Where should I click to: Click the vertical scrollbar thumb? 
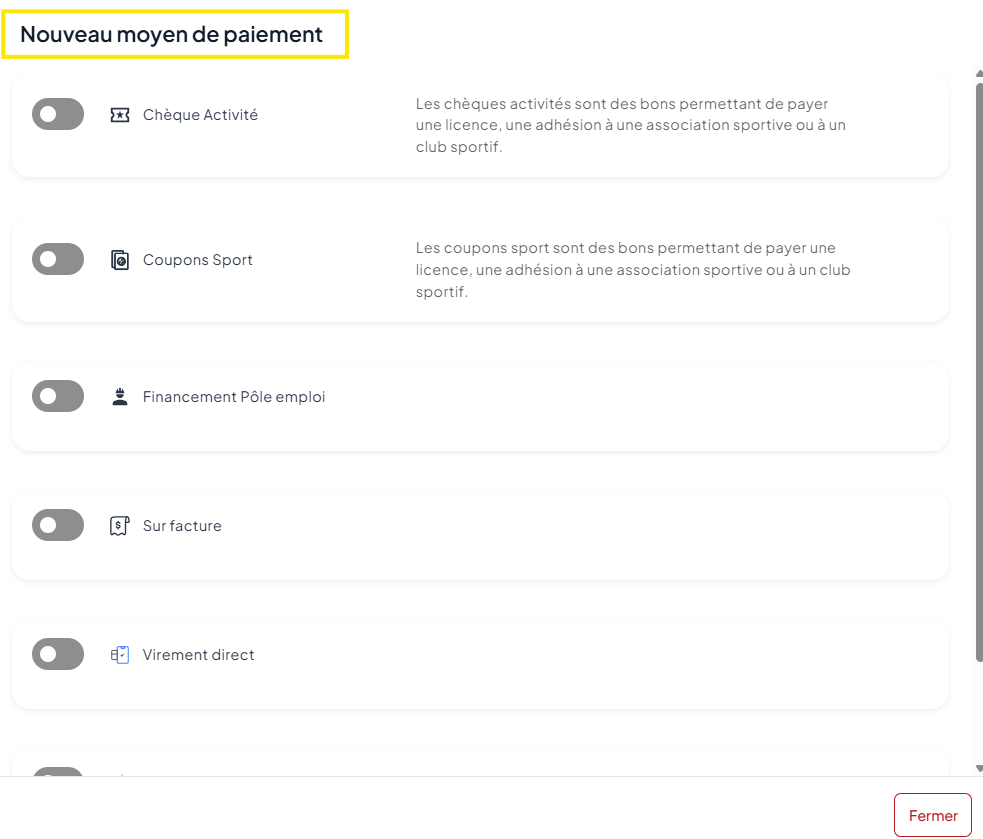979,370
